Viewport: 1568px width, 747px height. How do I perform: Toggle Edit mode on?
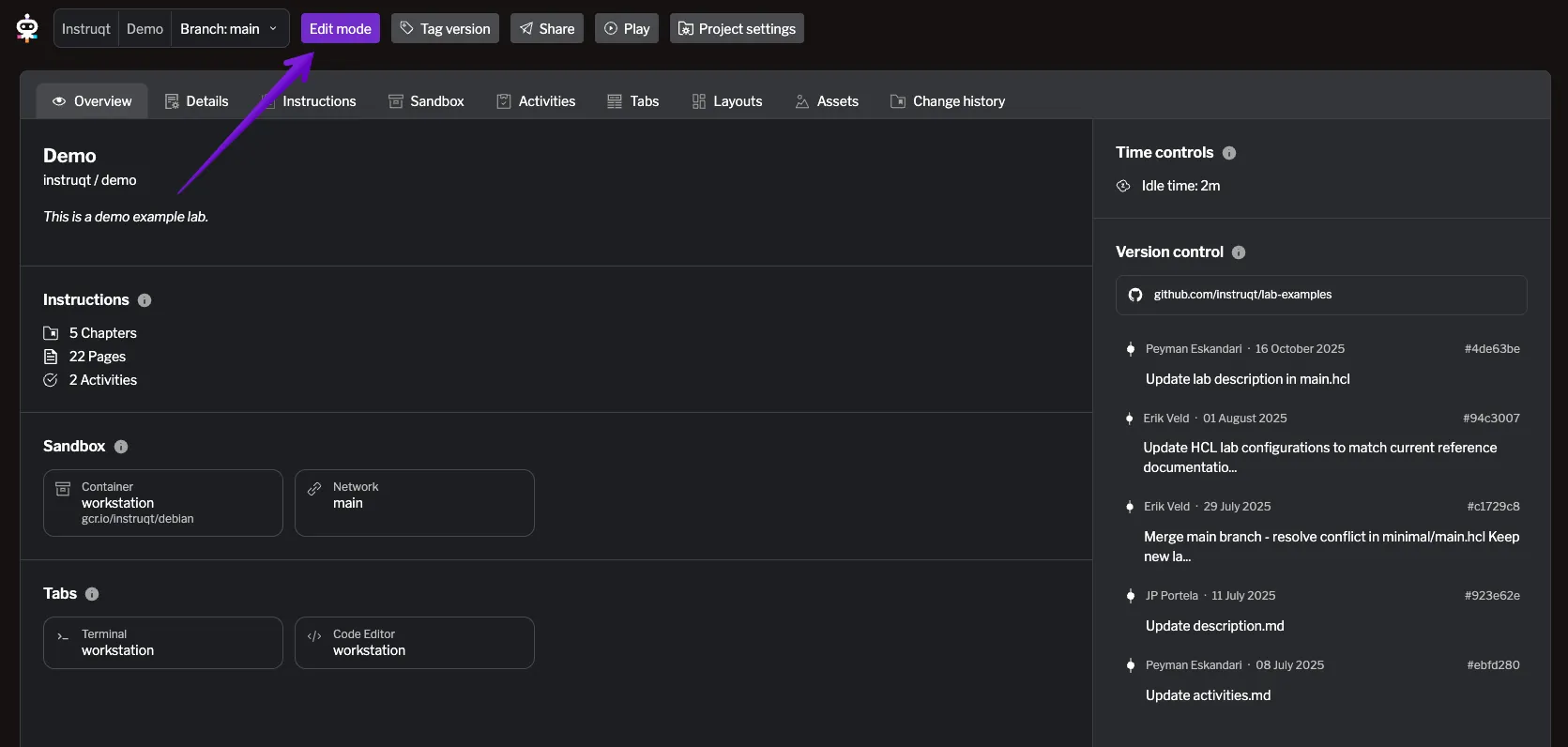340,28
